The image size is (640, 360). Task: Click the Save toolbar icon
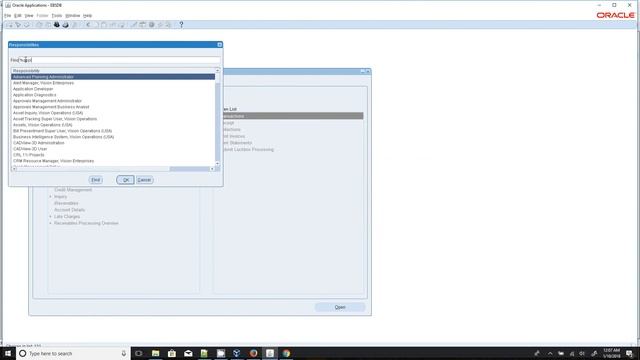click(39, 25)
